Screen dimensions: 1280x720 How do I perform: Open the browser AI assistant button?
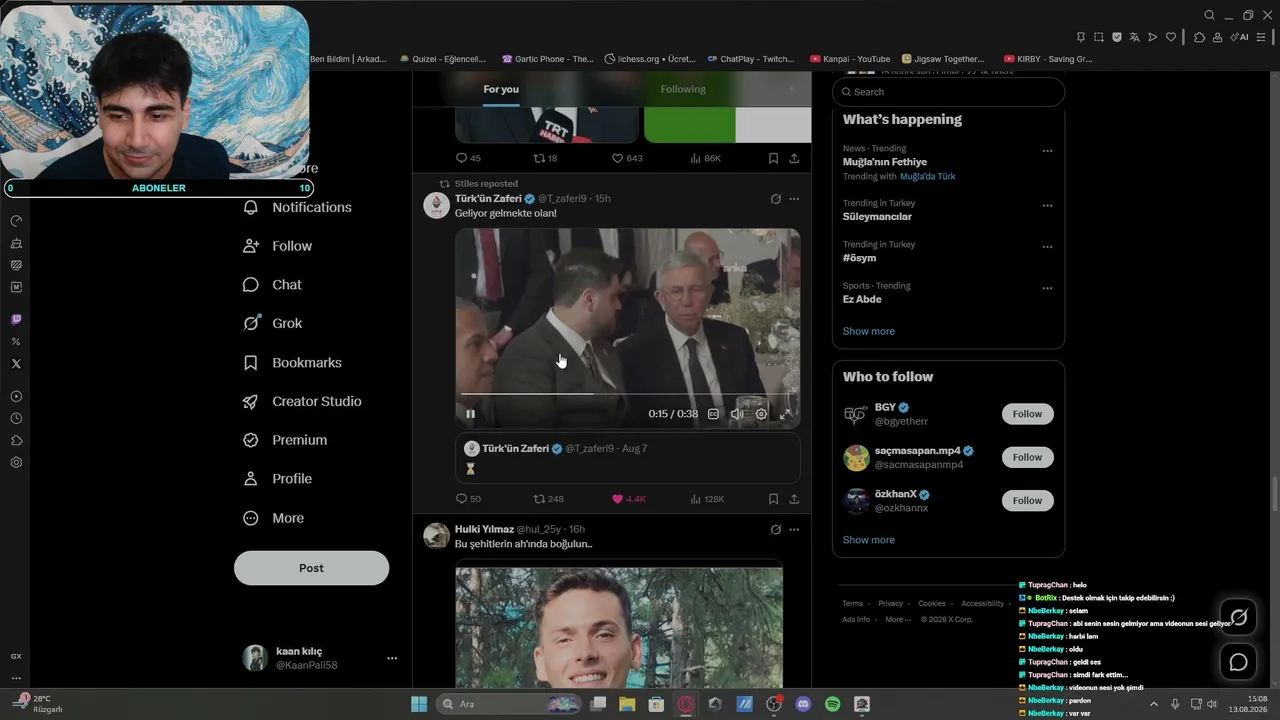pyautogui.click(x=1240, y=37)
